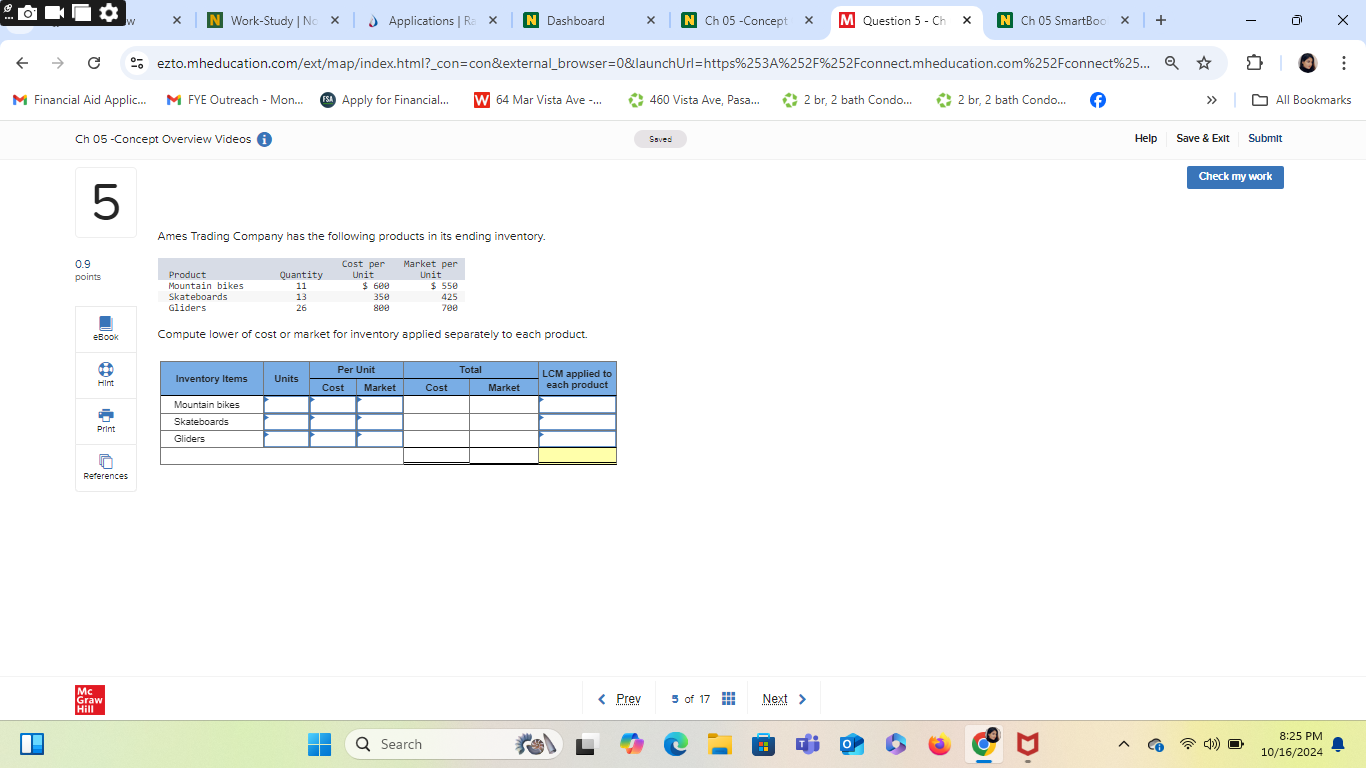Switch to the Work-Study tab
The width and height of the screenshot is (1366, 768).
coord(273,20)
